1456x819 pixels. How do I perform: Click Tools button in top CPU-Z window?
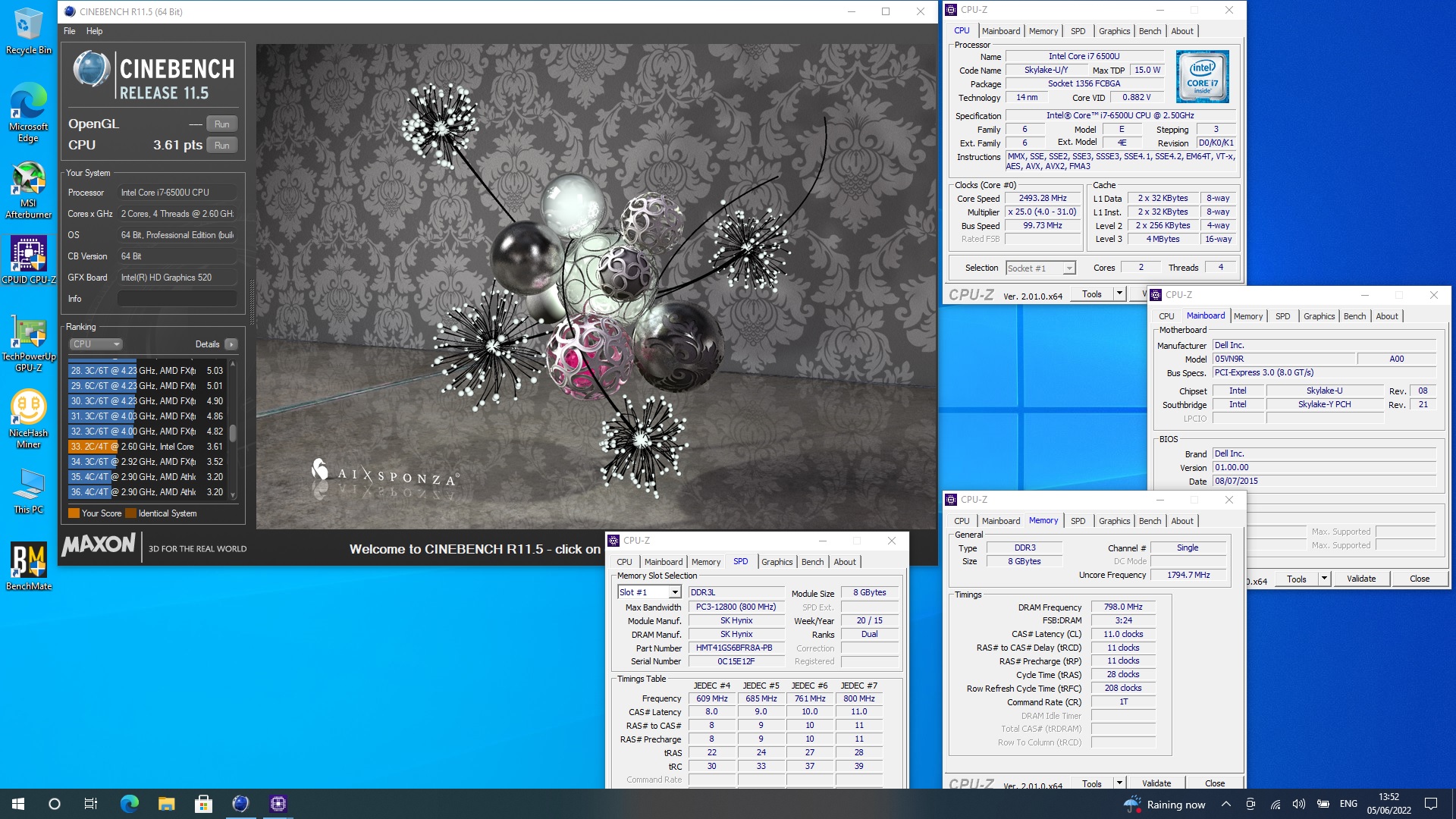(1092, 294)
